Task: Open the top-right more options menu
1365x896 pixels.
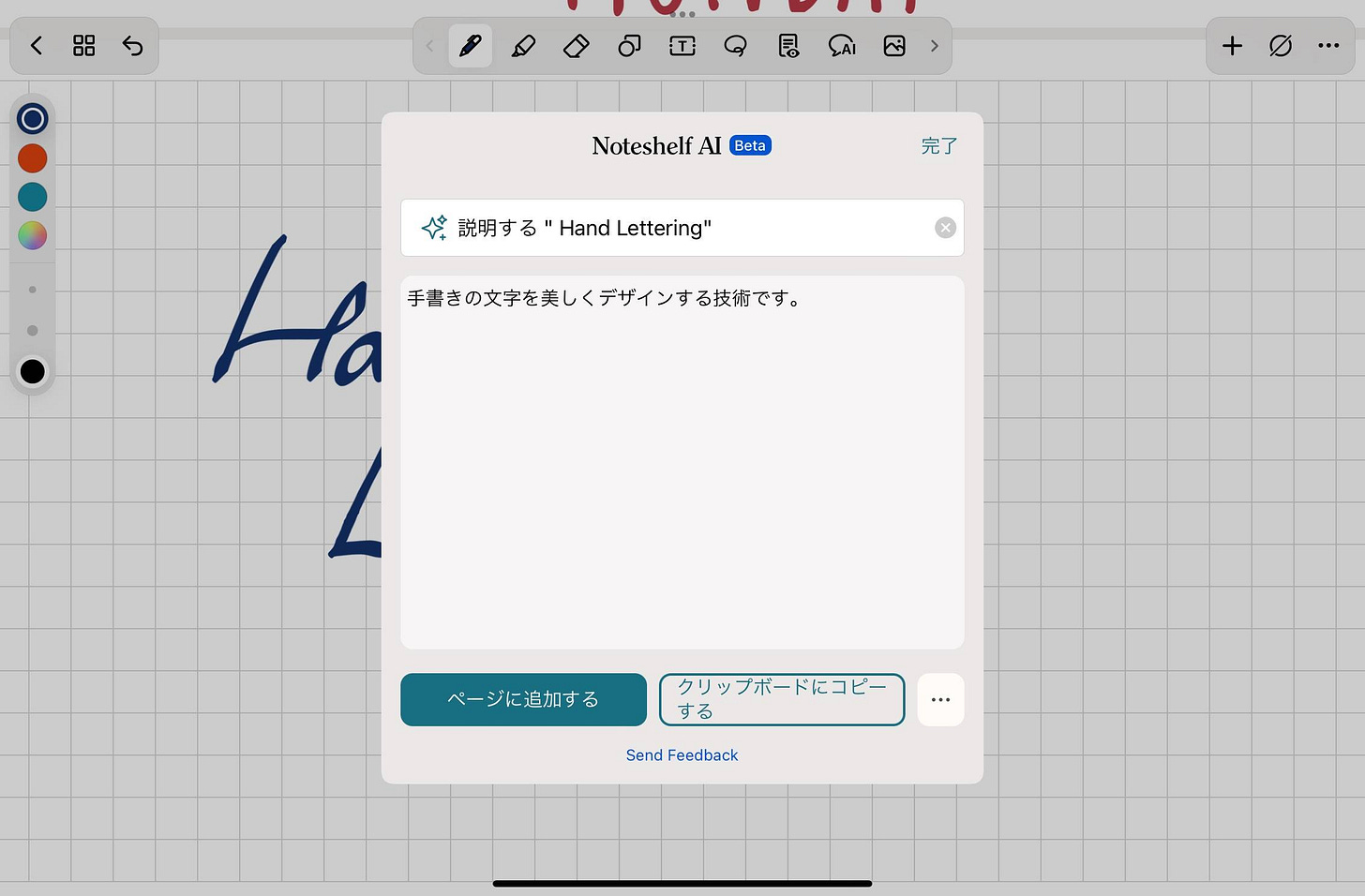Action: tap(1328, 46)
